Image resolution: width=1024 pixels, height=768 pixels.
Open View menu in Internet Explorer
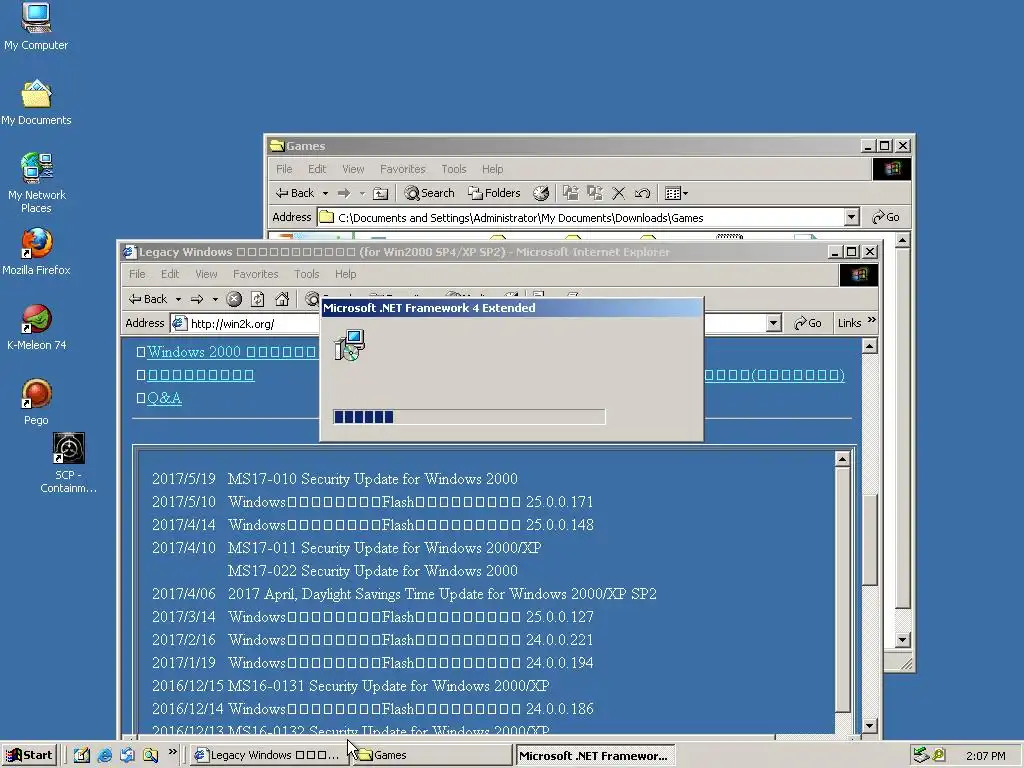(x=206, y=274)
